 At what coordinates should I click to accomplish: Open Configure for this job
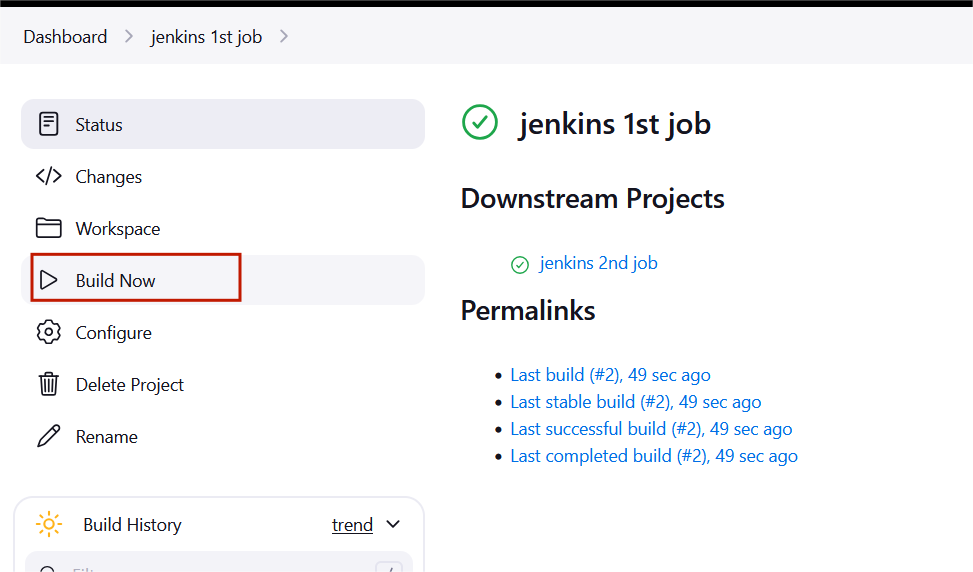pos(223,333)
